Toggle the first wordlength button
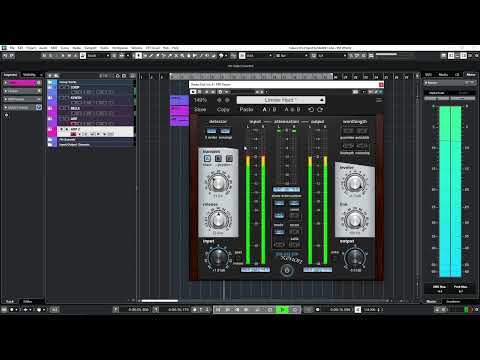The height and width of the screenshot is (360, 480). coord(348,131)
